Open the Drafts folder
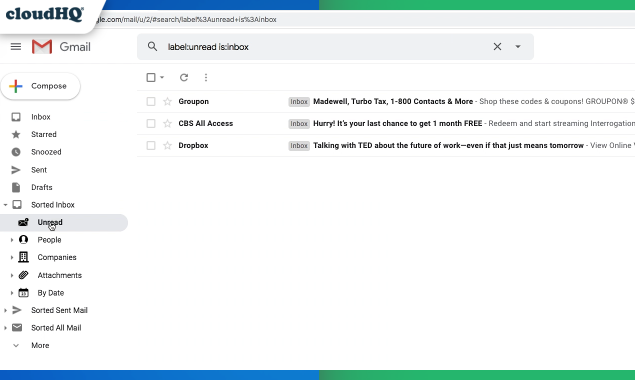Screen dimensions: 635x380 click(x=42, y=187)
